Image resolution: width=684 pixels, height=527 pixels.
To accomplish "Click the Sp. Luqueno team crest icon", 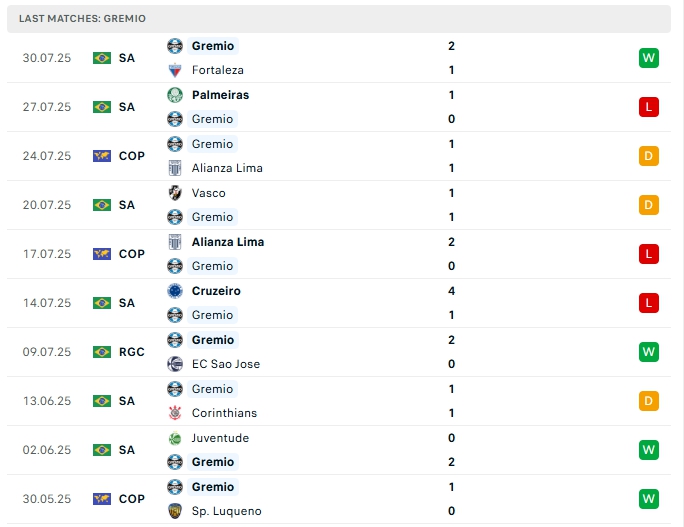I will pyautogui.click(x=175, y=511).
